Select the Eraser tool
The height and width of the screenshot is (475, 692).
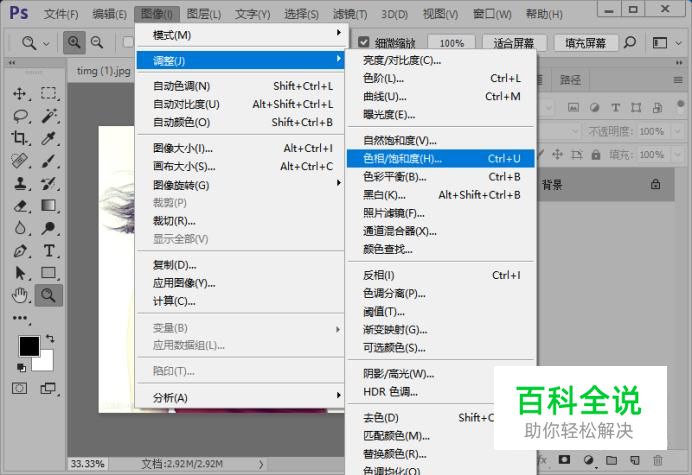pos(20,206)
